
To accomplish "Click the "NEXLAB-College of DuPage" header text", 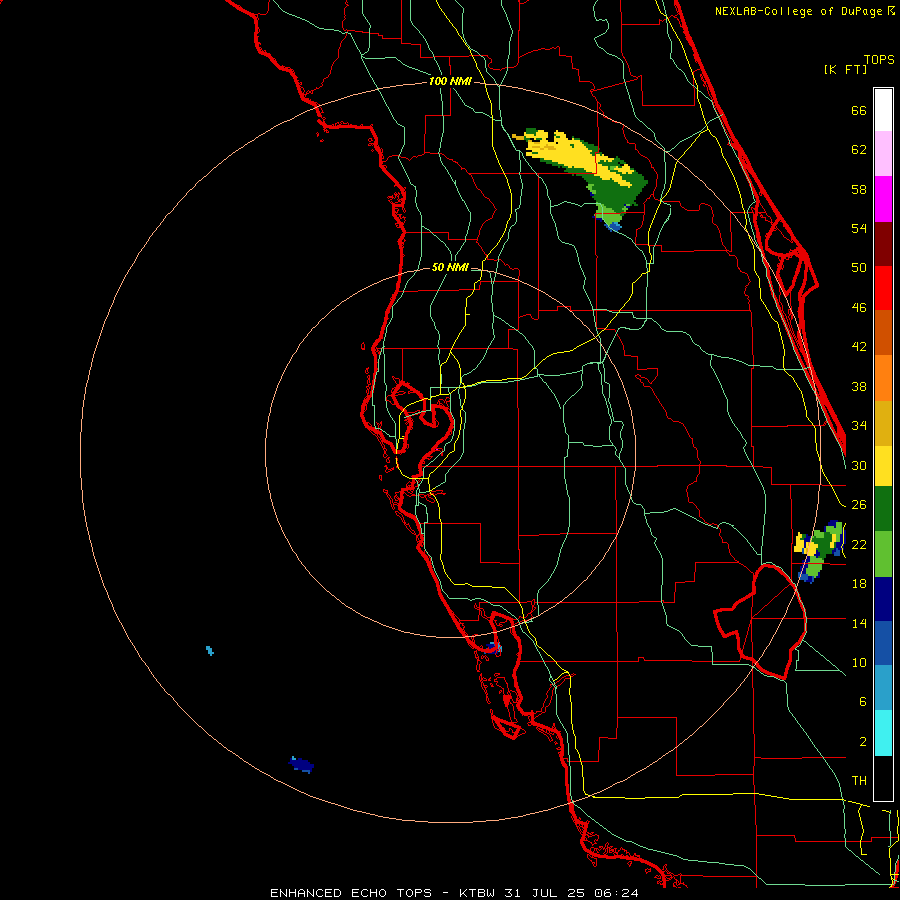I will (799, 11).
